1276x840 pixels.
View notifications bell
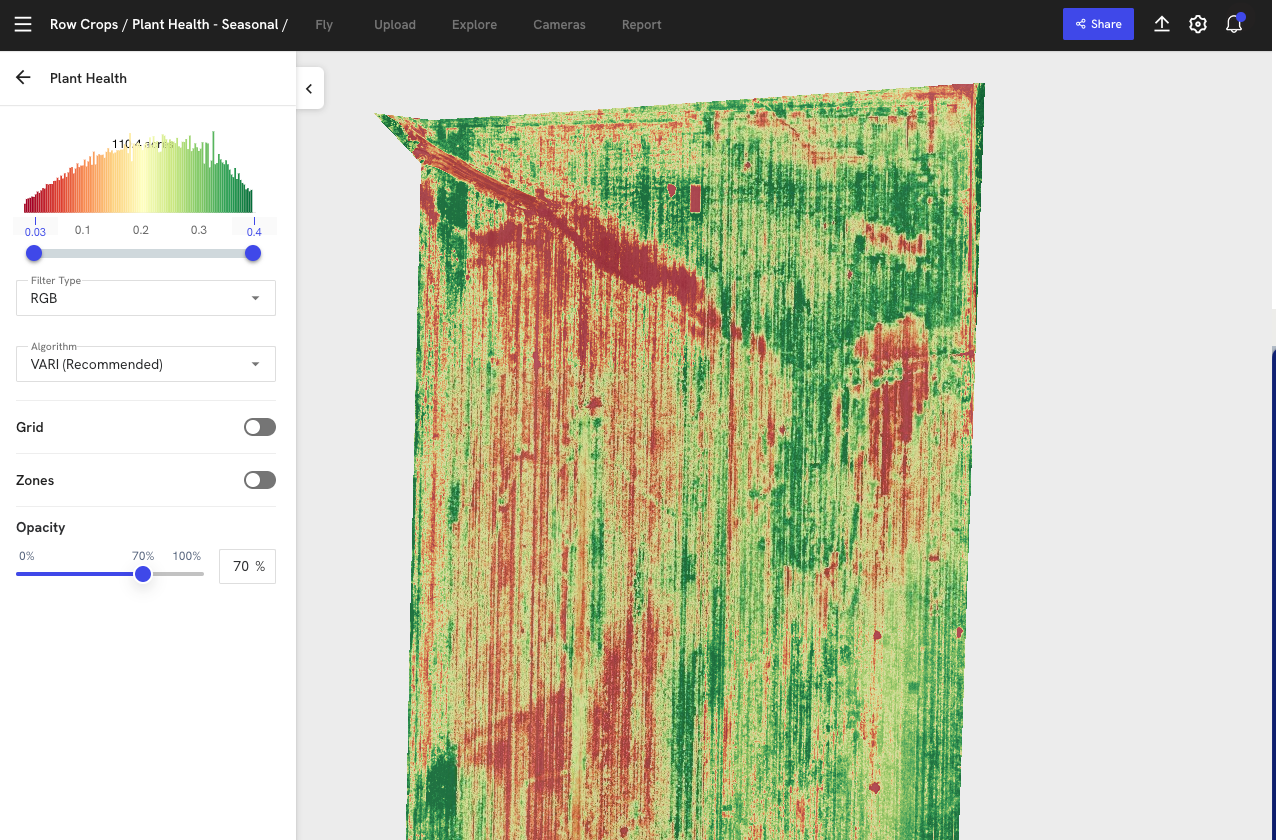pos(1234,24)
